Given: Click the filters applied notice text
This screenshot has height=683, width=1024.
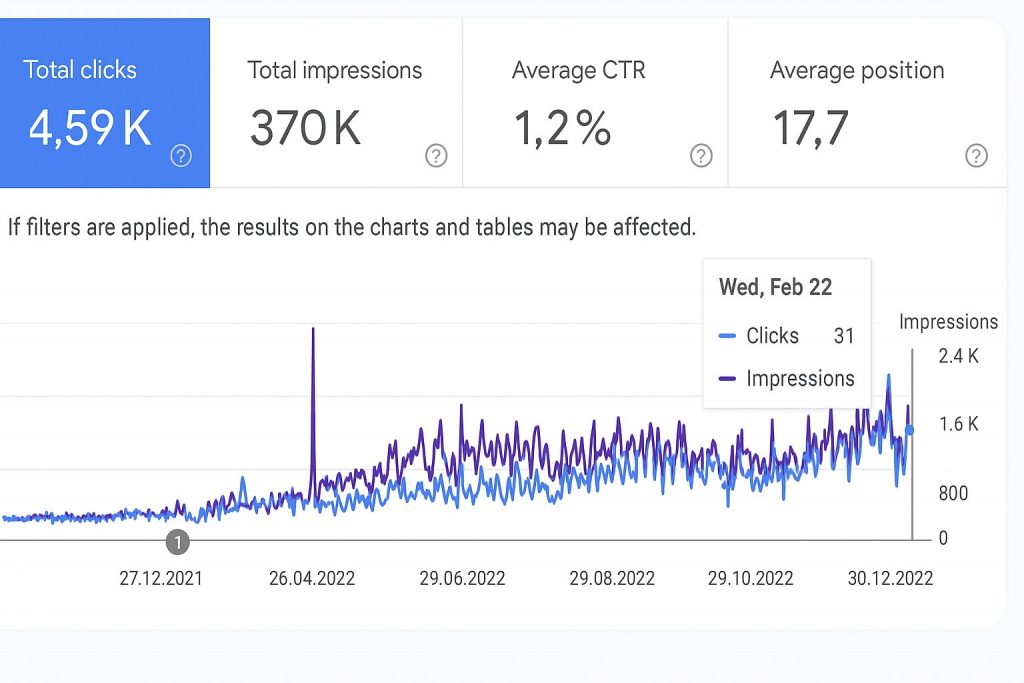Looking at the screenshot, I should pyautogui.click(x=351, y=227).
